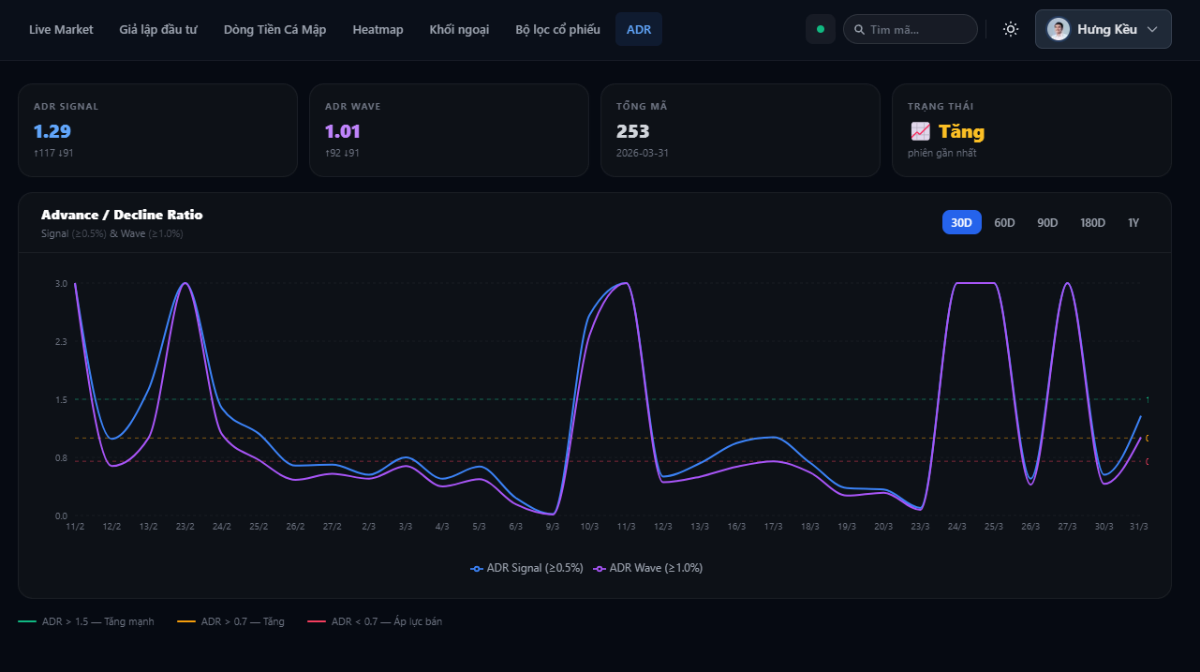Click the date 2026-03-31
This screenshot has width=1200, height=672.
(x=642, y=153)
